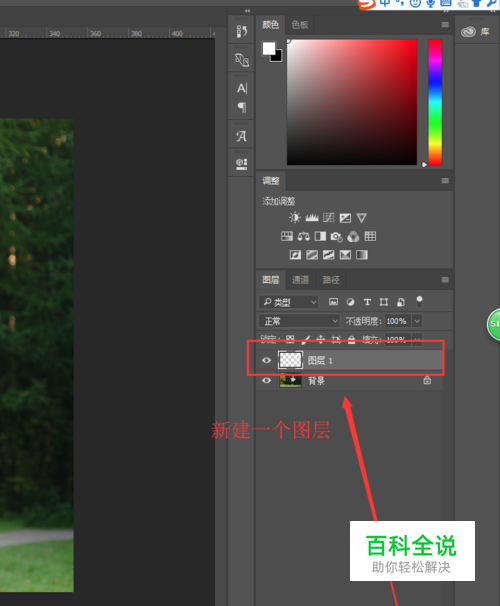The width and height of the screenshot is (500, 606).
Task: Open the 图层 panel flyout menu
Action: (445, 280)
